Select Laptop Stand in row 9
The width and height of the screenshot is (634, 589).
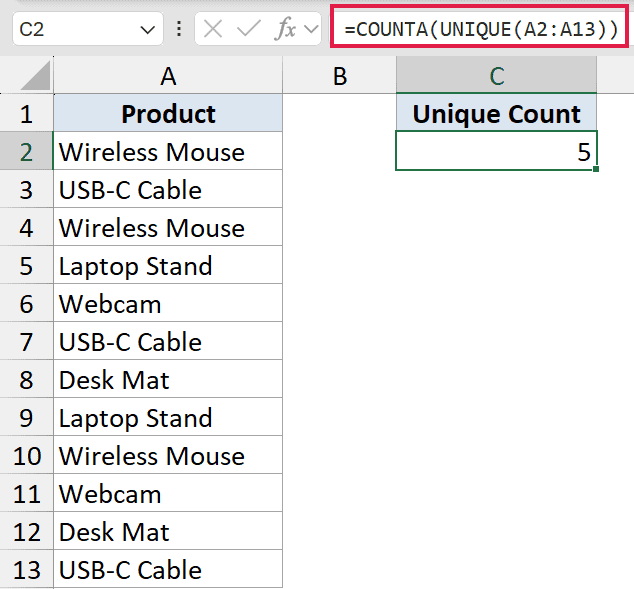point(168,417)
